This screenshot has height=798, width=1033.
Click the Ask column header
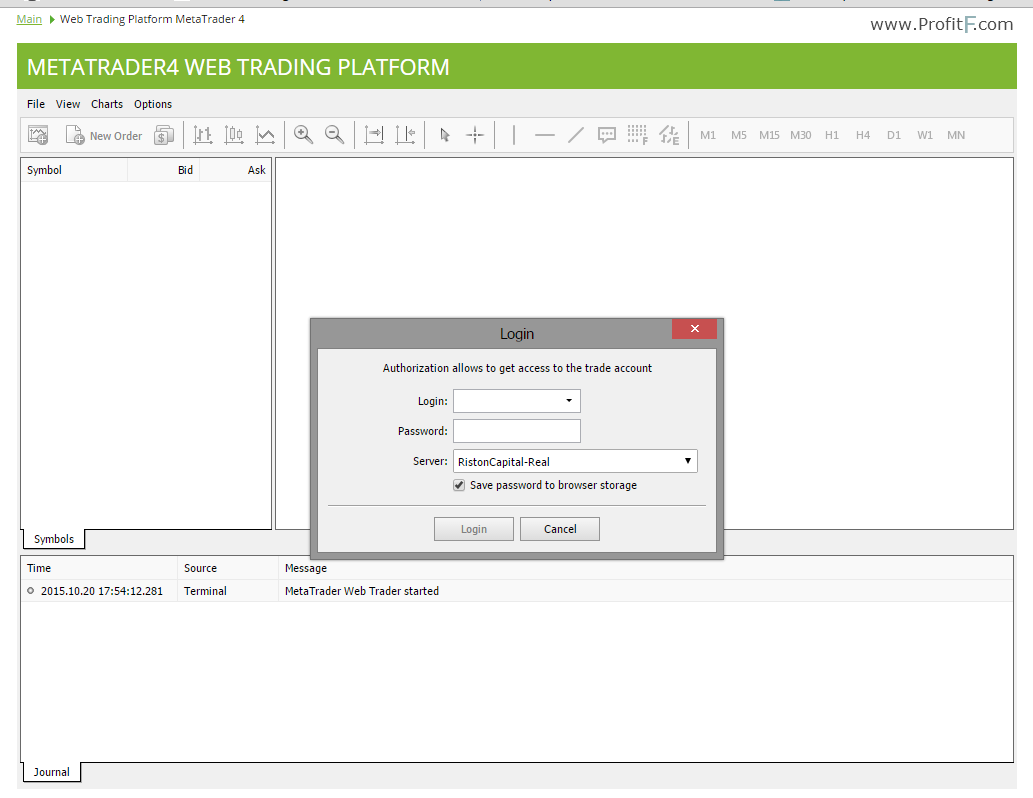[235, 170]
